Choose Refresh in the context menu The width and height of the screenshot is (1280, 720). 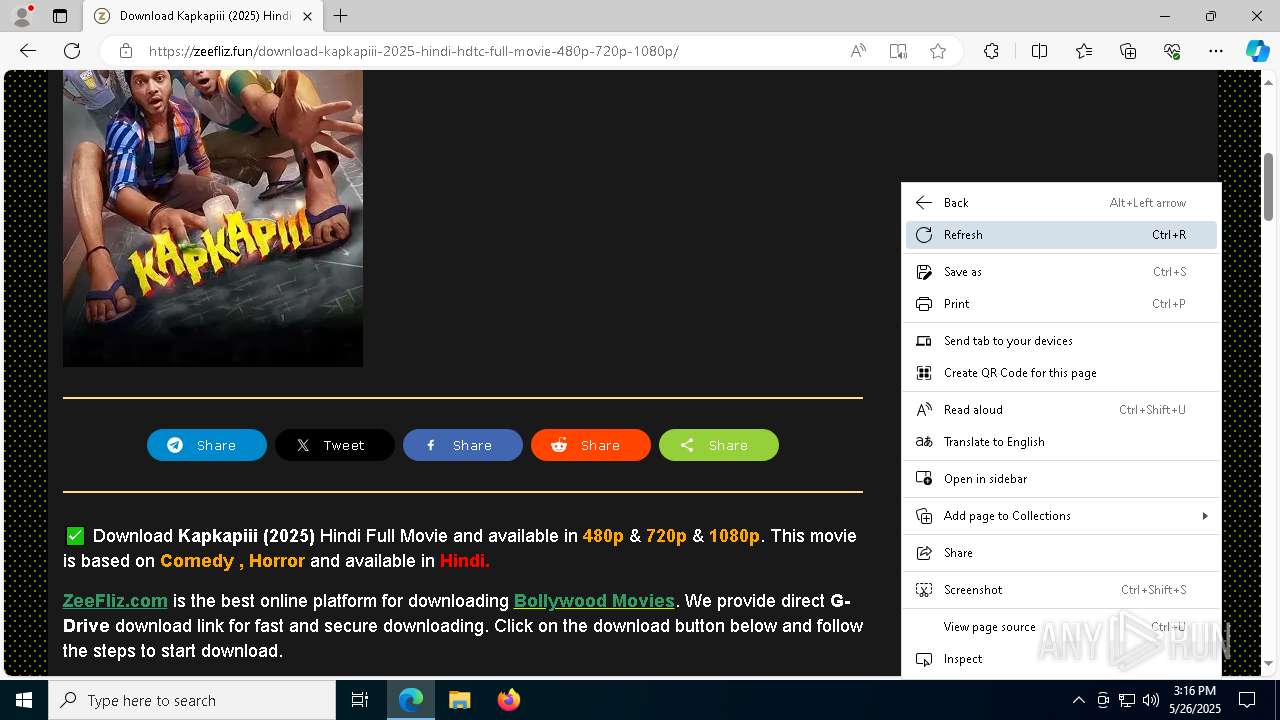click(x=1061, y=235)
